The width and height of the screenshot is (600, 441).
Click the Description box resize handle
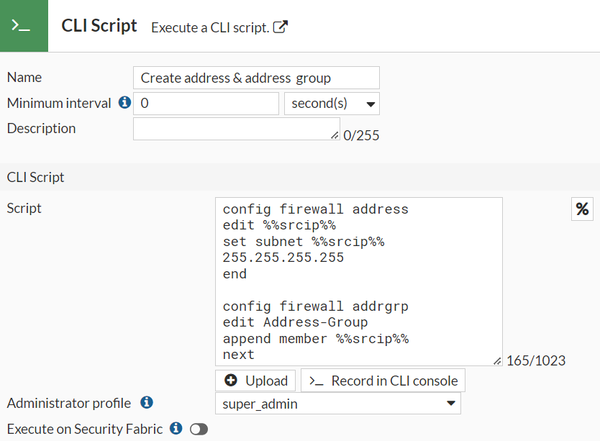[x=335, y=136]
